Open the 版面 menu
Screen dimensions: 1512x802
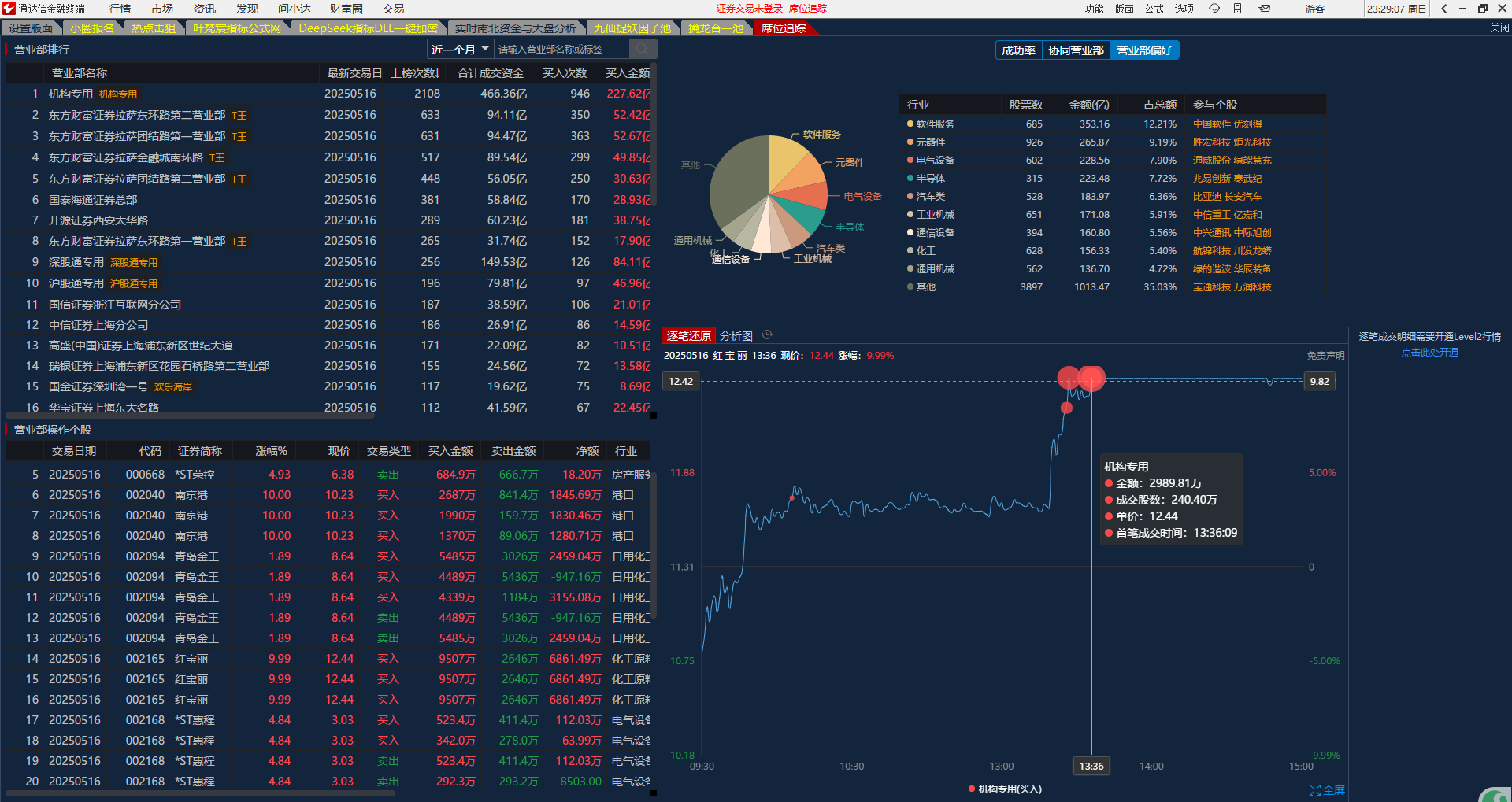click(x=1125, y=9)
